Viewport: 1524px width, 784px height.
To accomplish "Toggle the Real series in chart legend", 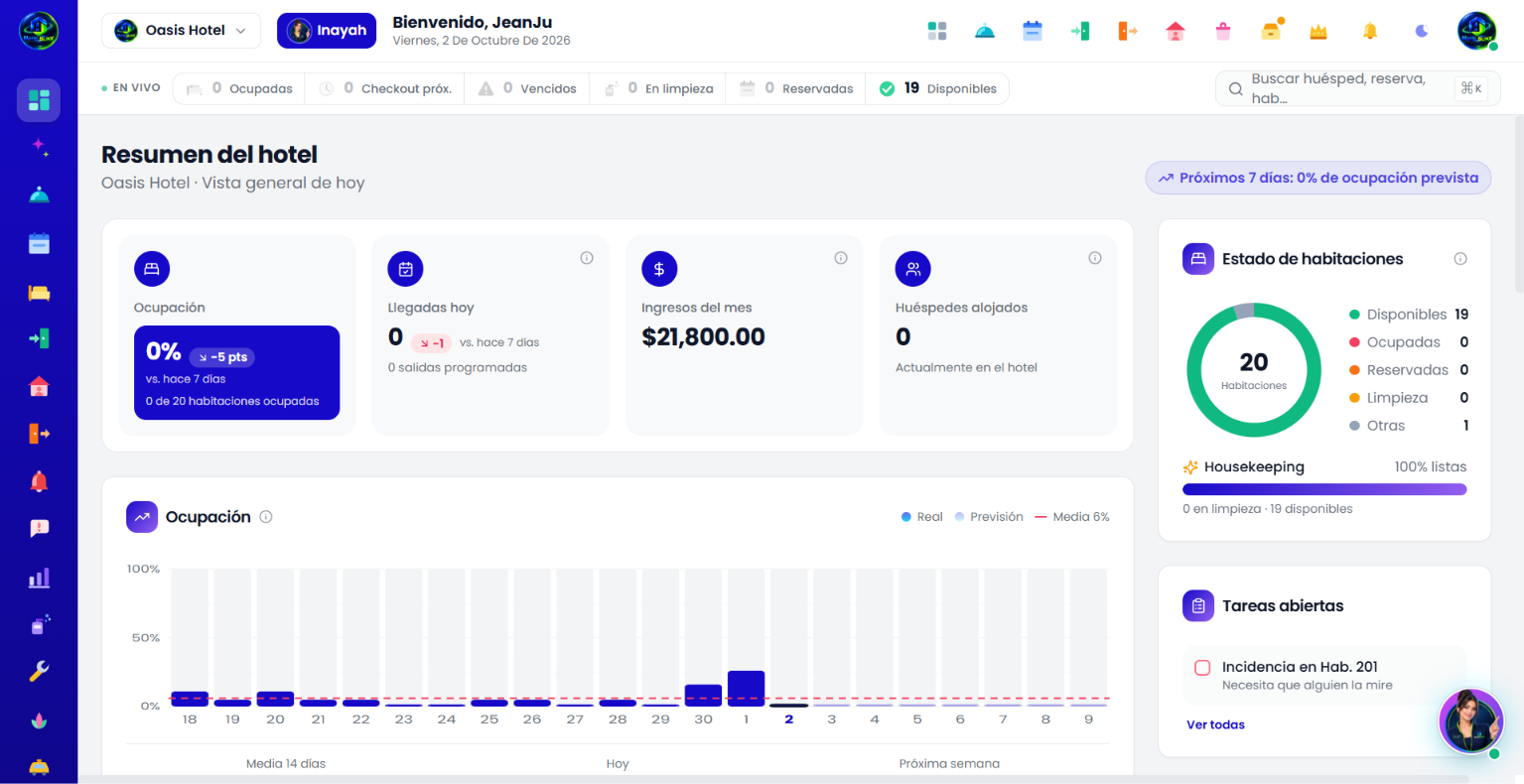I will pos(921,517).
